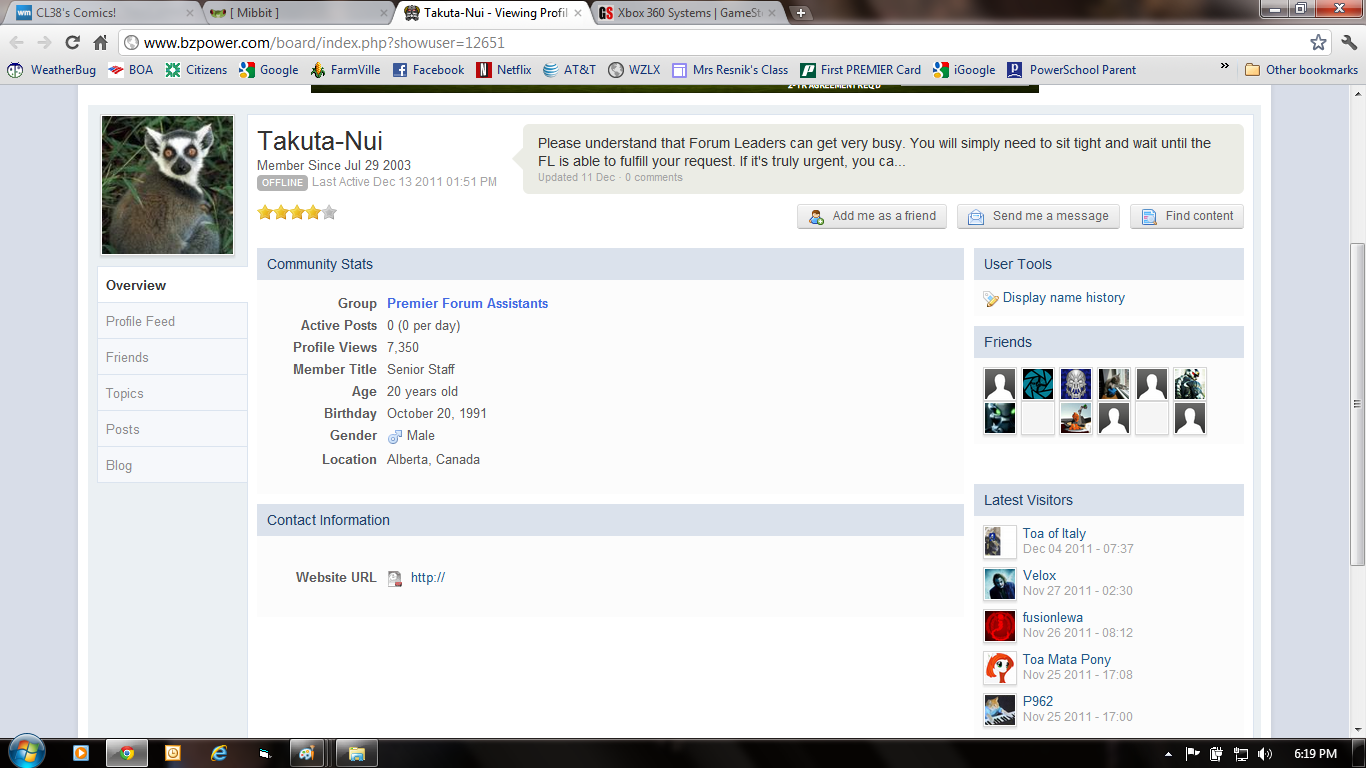The width and height of the screenshot is (1366, 768).
Task: Open the Friends tab in the profile sidebar
Action: (172, 357)
